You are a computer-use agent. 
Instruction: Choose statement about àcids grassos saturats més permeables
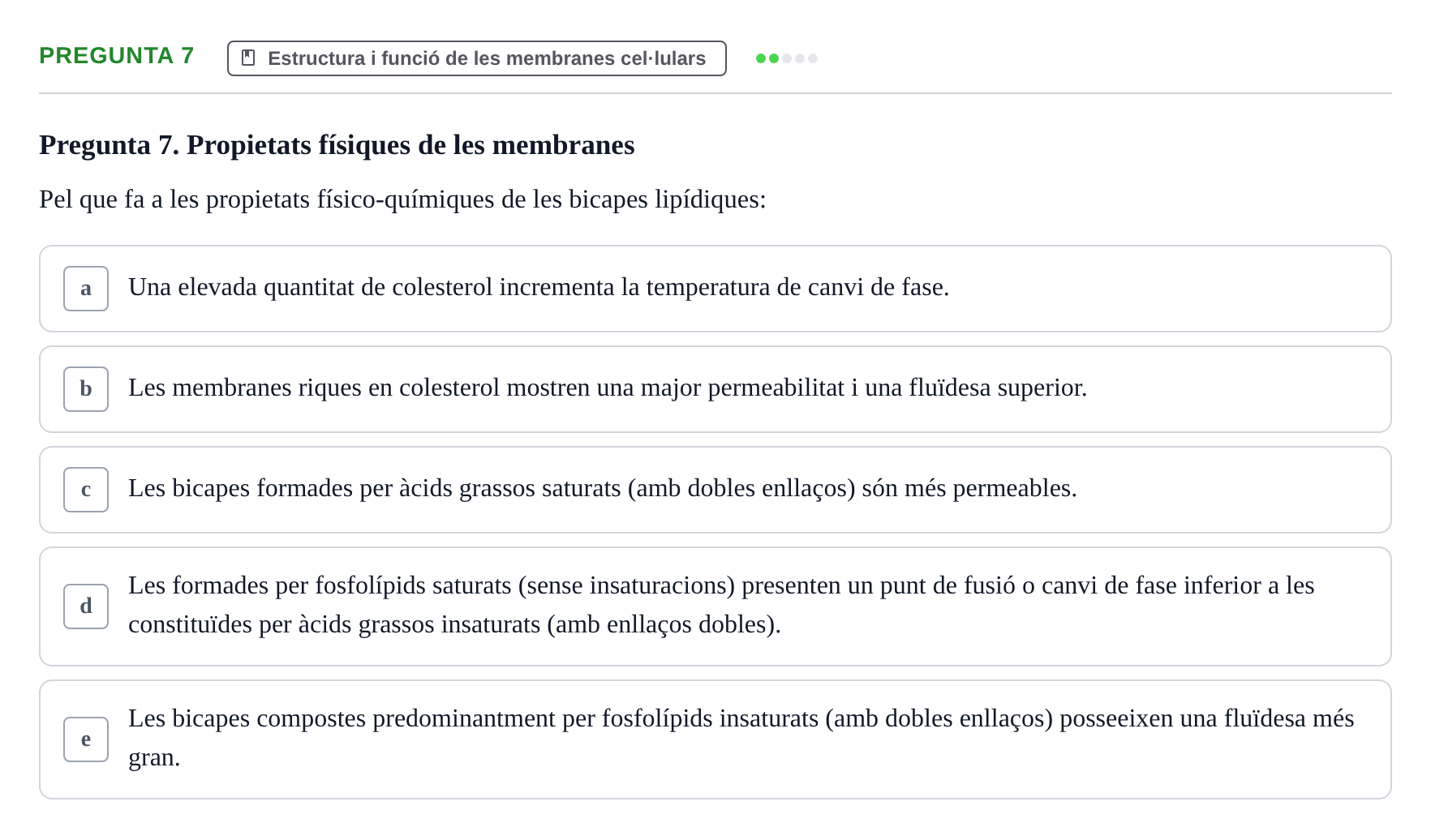715,490
